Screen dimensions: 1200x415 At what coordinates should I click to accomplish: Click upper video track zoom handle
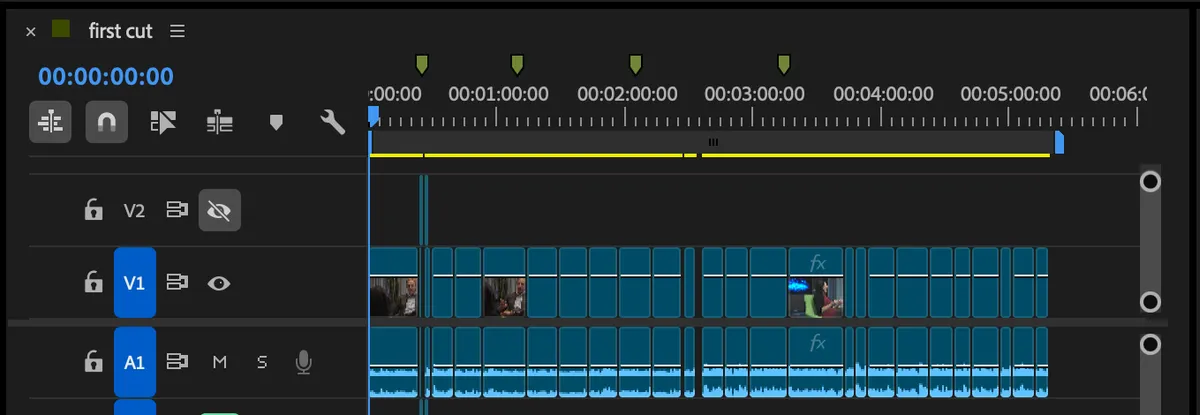1150,182
